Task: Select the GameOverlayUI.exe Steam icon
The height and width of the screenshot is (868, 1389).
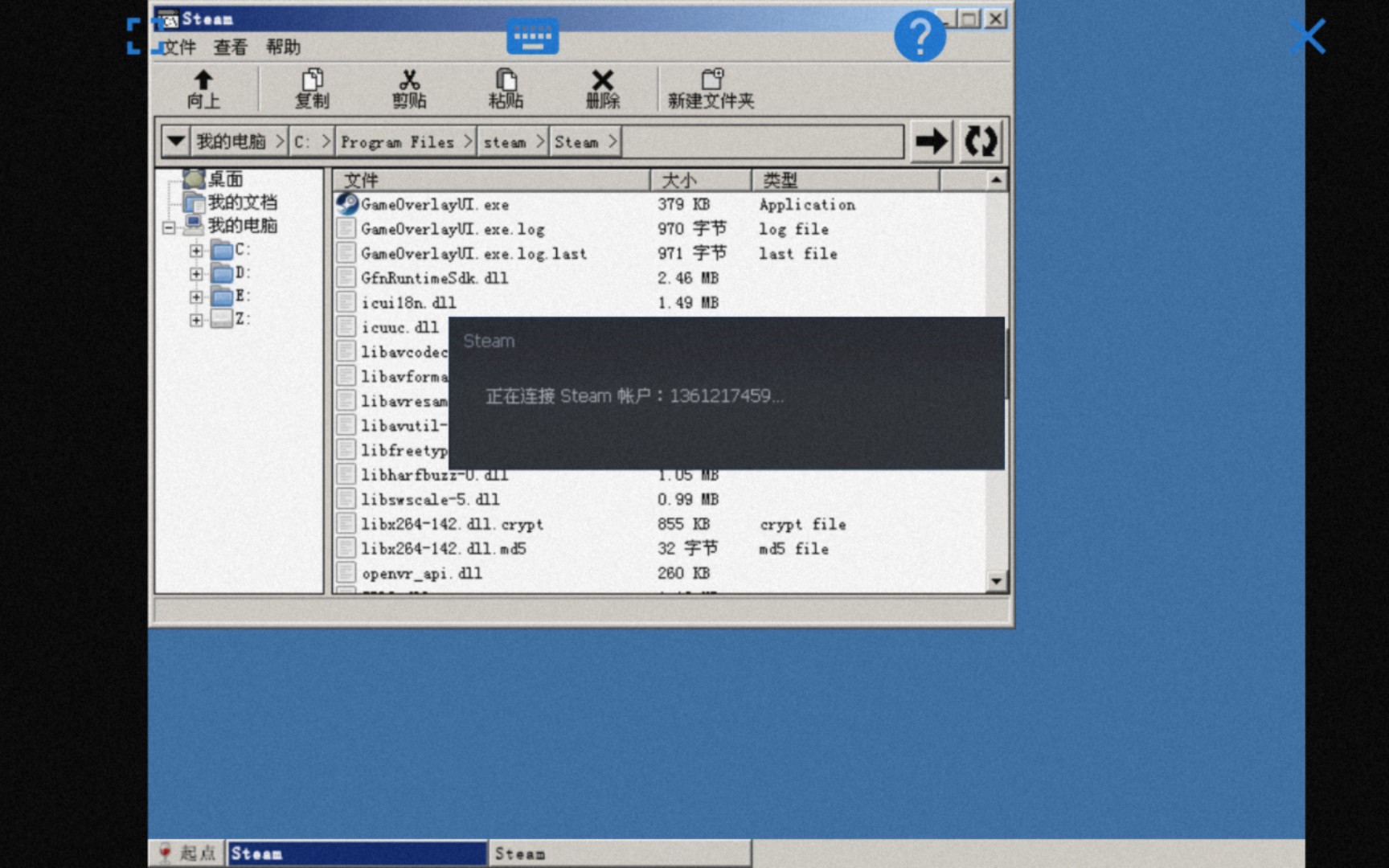Action: tap(347, 204)
